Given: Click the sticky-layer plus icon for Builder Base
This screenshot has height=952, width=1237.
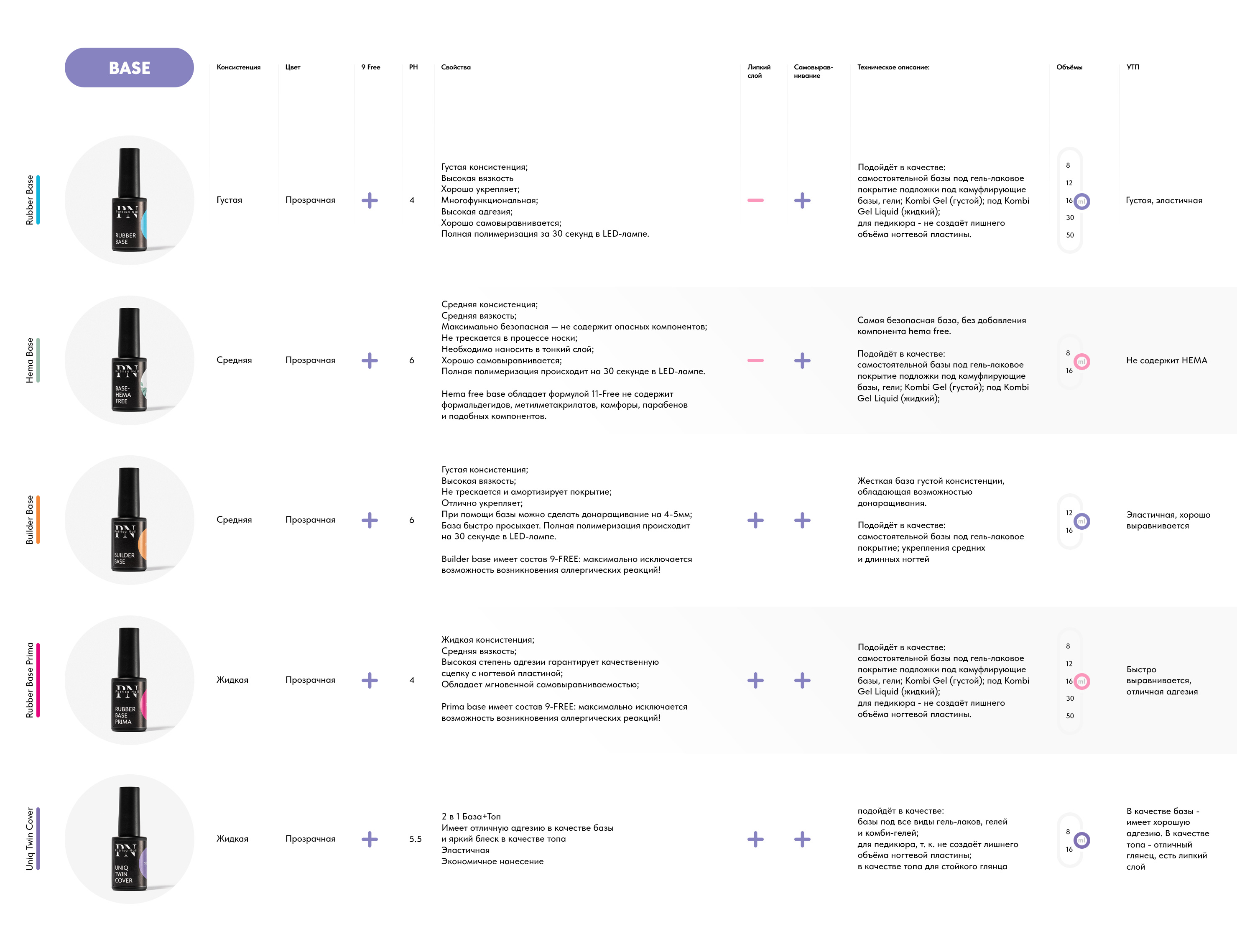Looking at the screenshot, I should 755,521.
